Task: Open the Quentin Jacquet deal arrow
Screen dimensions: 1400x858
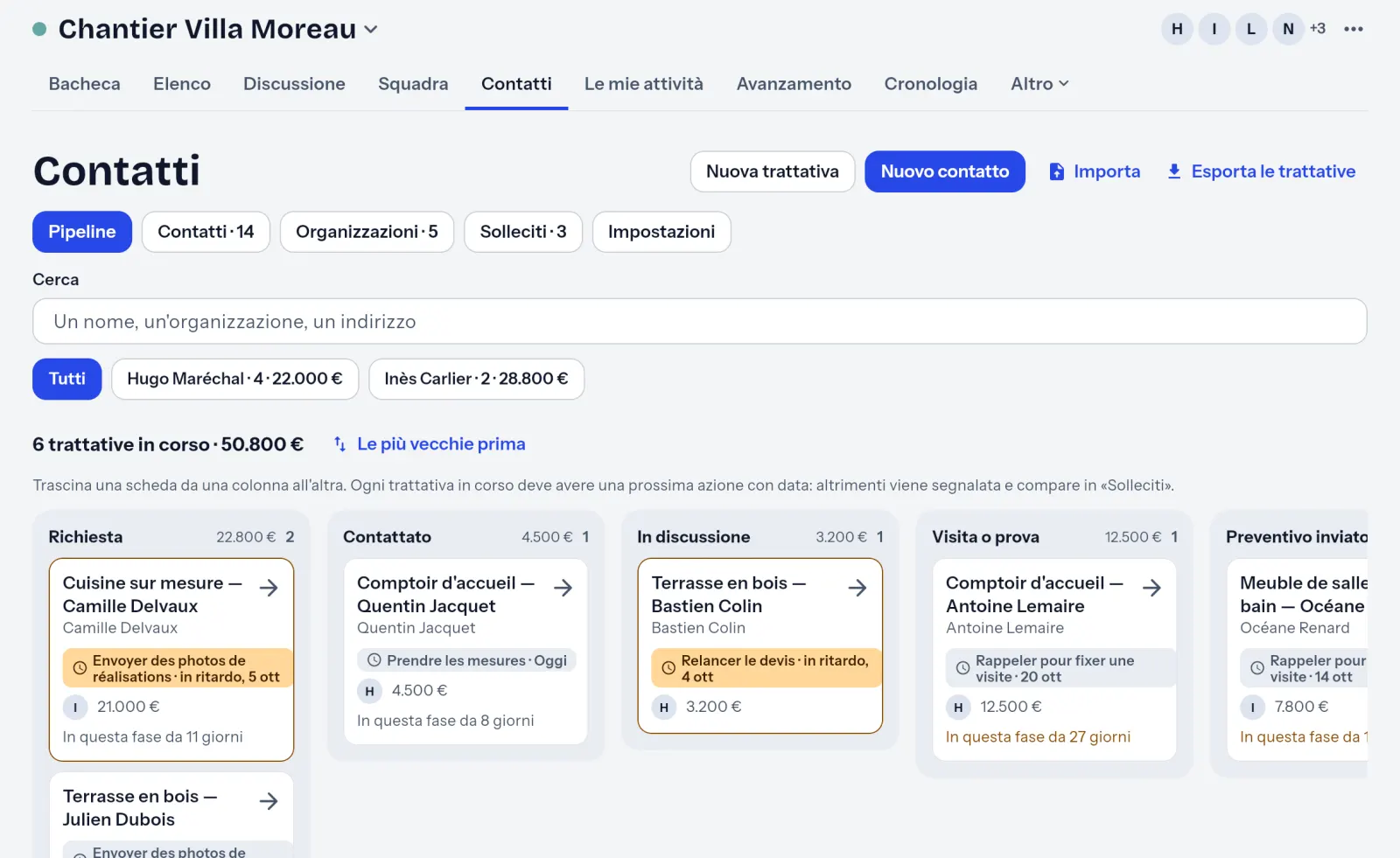Action: coord(563,588)
